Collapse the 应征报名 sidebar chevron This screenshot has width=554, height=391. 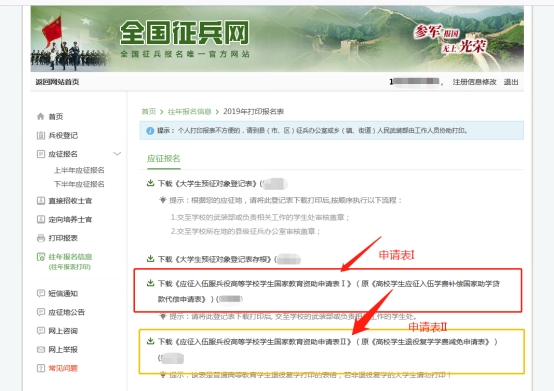[x=117, y=154]
